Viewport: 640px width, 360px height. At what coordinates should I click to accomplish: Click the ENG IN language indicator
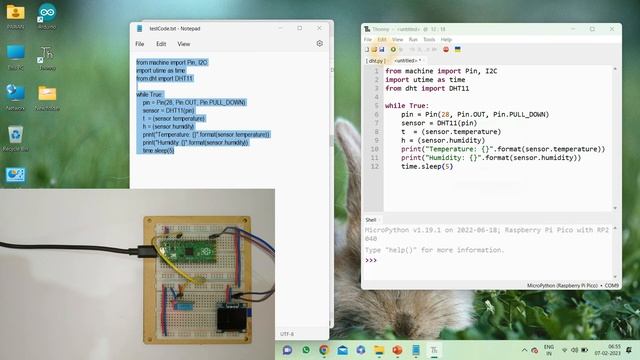[x=549, y=350]
